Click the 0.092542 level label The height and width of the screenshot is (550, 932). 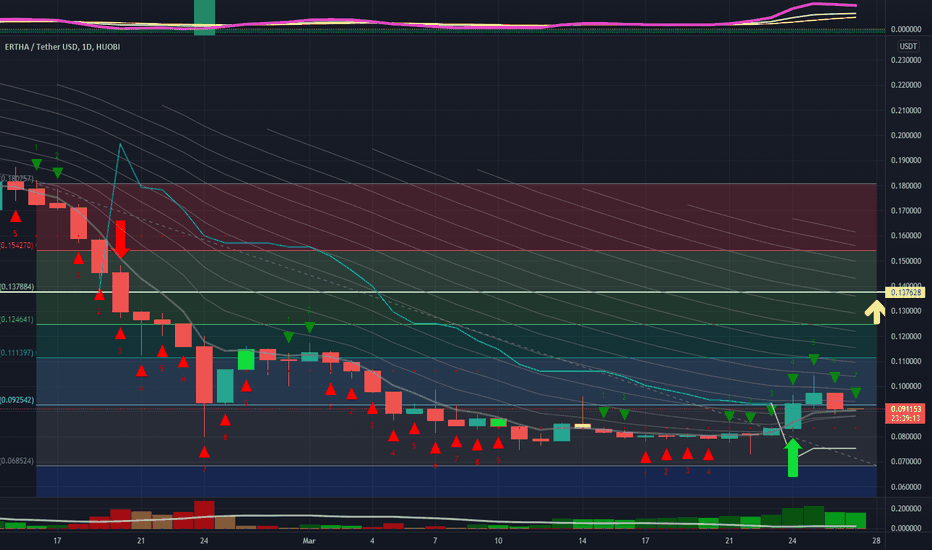click(x=17, y=400)
